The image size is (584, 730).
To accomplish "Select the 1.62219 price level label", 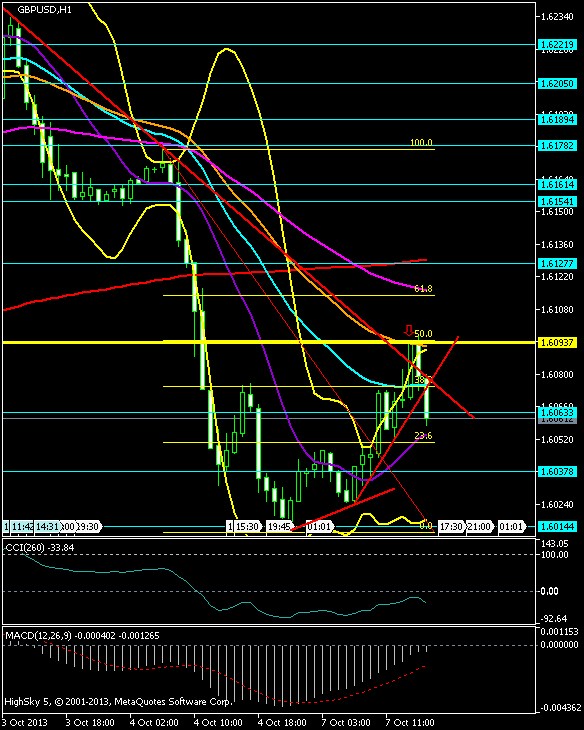I will click(557, 45).
